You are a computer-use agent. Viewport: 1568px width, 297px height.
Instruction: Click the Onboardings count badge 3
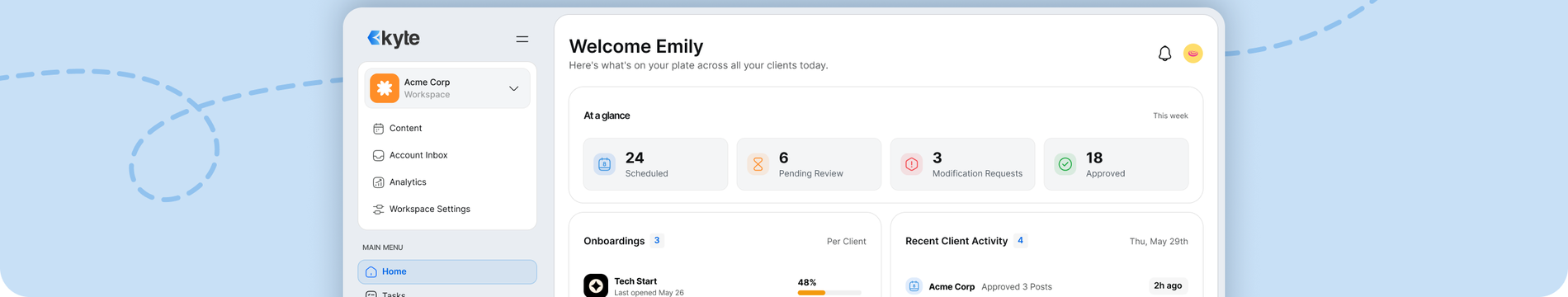pos(657,241)
